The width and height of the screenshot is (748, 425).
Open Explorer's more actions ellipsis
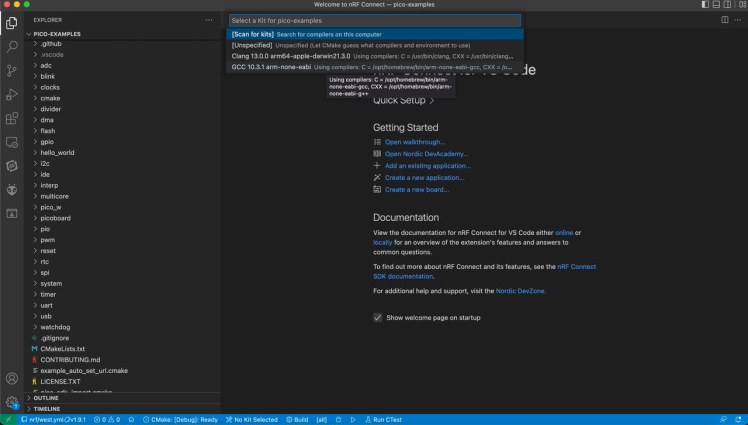pos(209,20)
